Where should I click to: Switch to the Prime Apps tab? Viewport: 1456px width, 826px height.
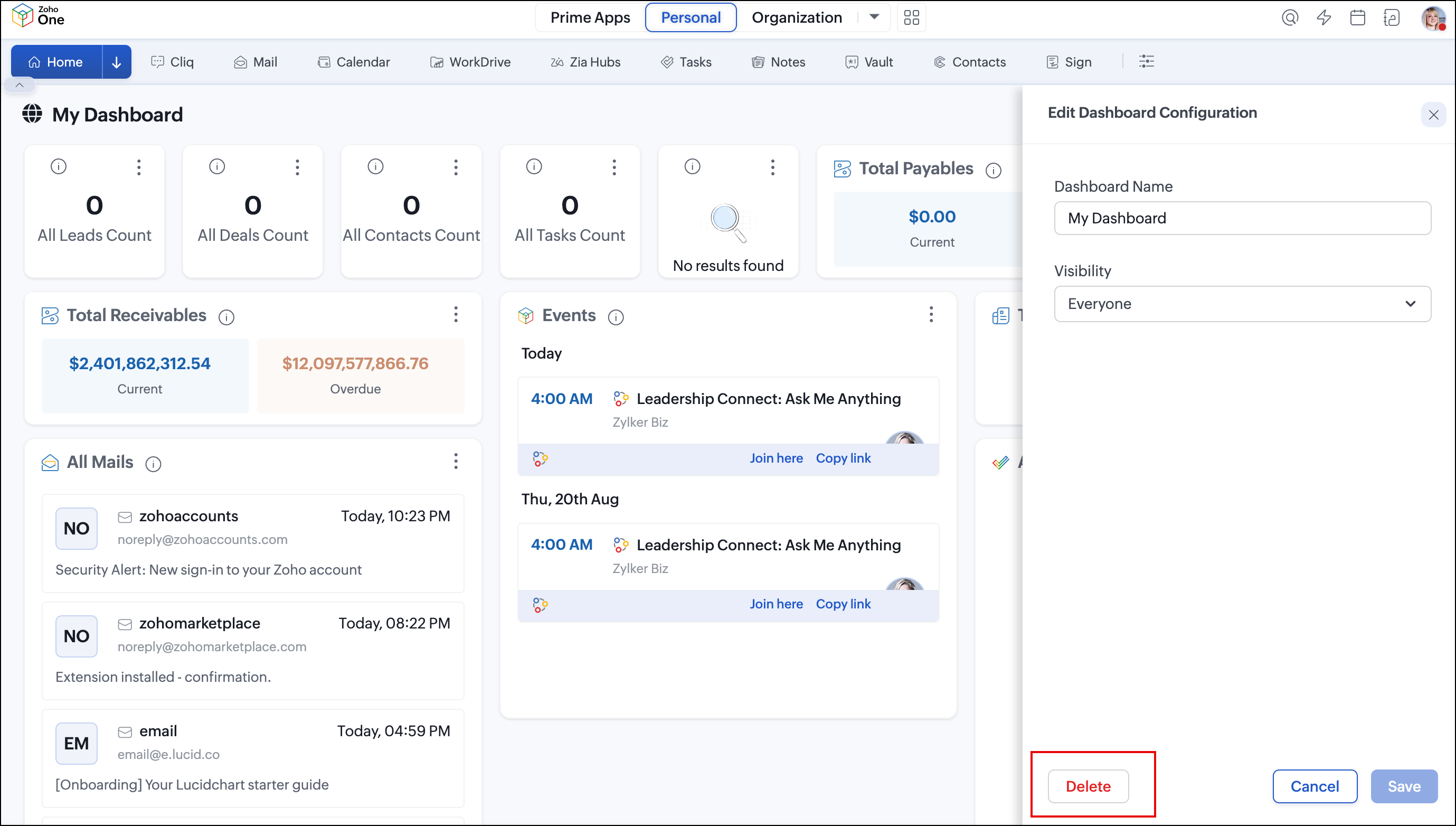[x=590, y=17]
